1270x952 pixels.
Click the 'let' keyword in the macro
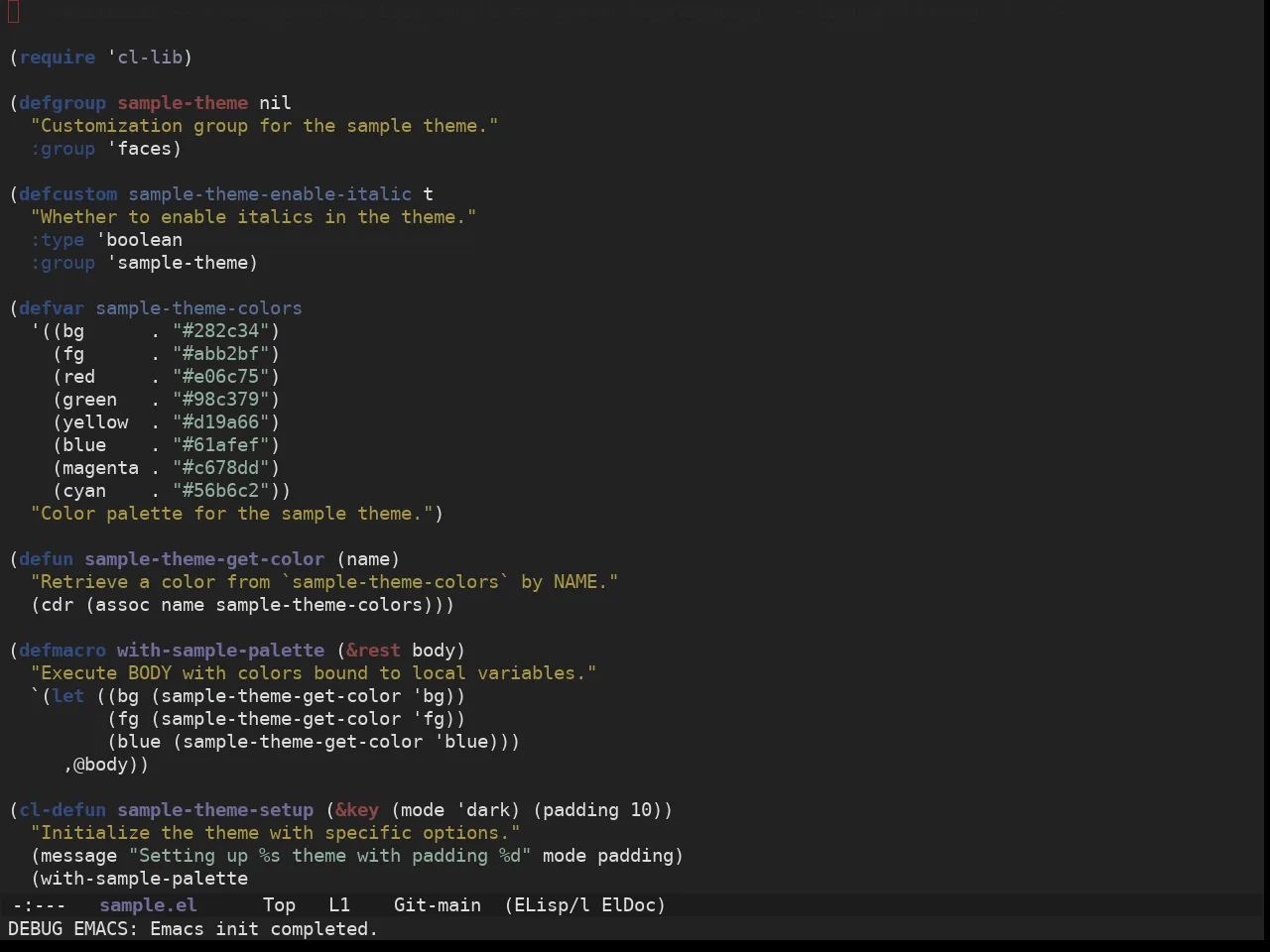pos(68,696)
